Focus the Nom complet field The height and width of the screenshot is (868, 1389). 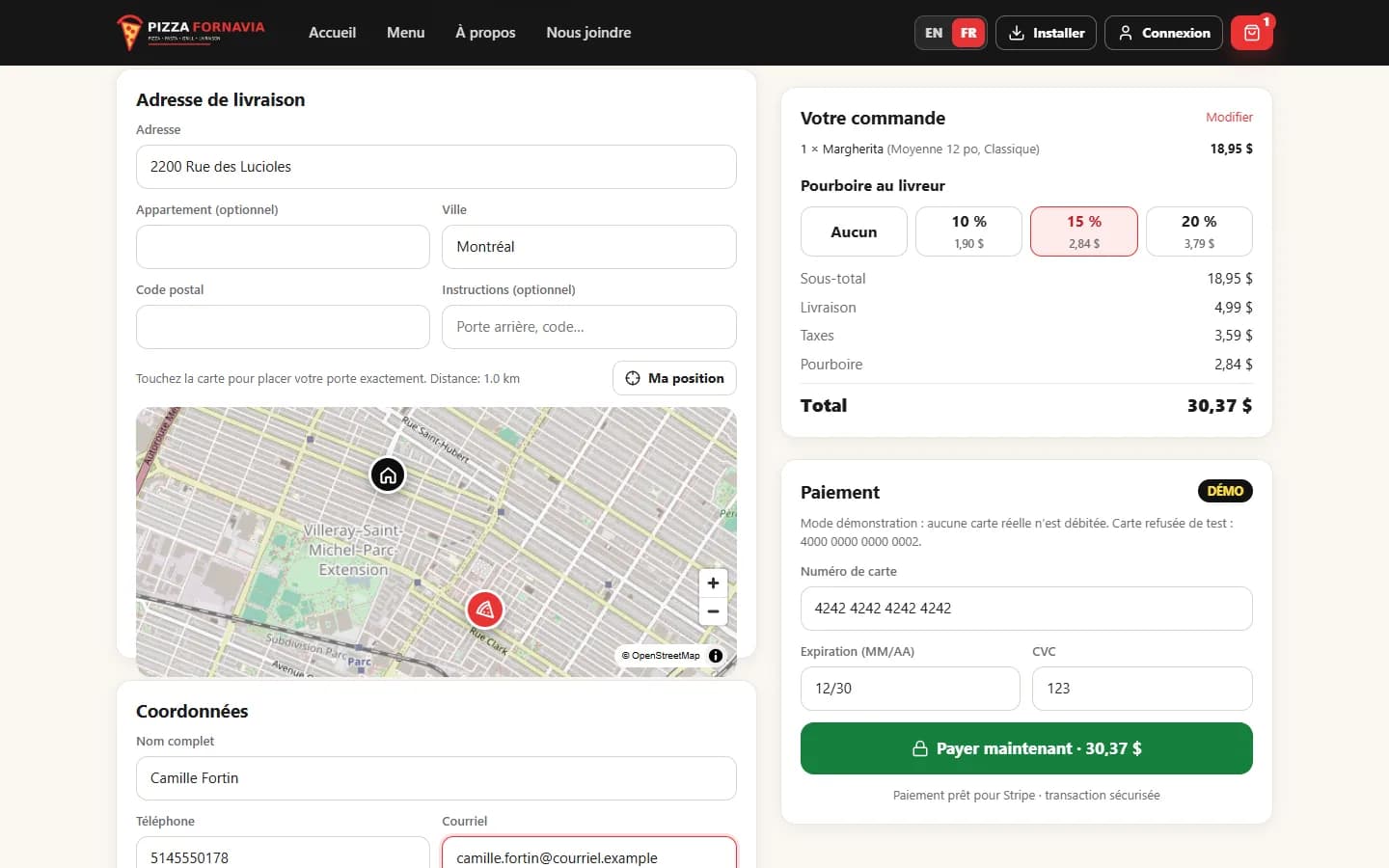point(436,778)
